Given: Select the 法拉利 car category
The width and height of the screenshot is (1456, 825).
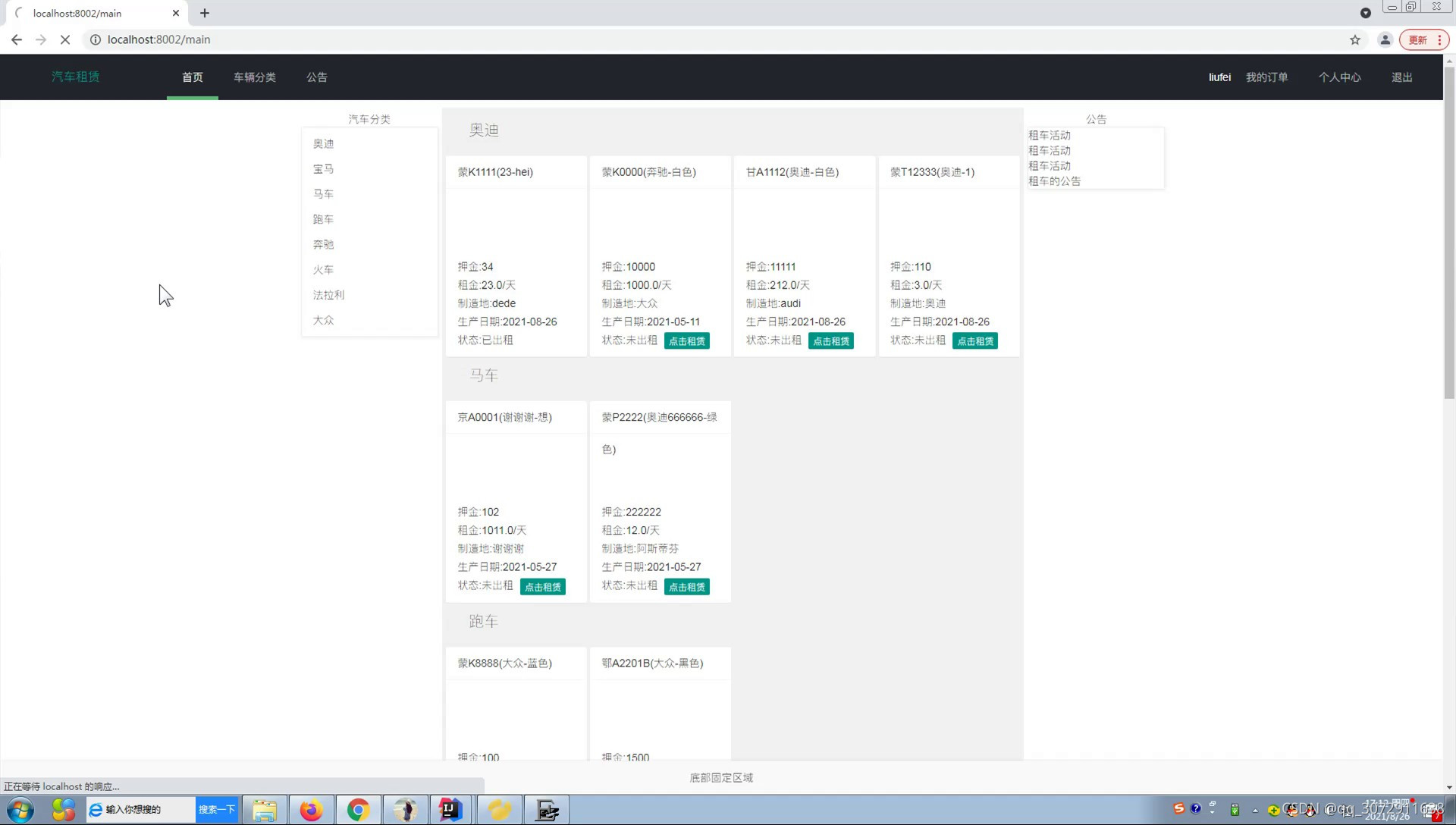Looking at the screenshot, I should 329,295.
